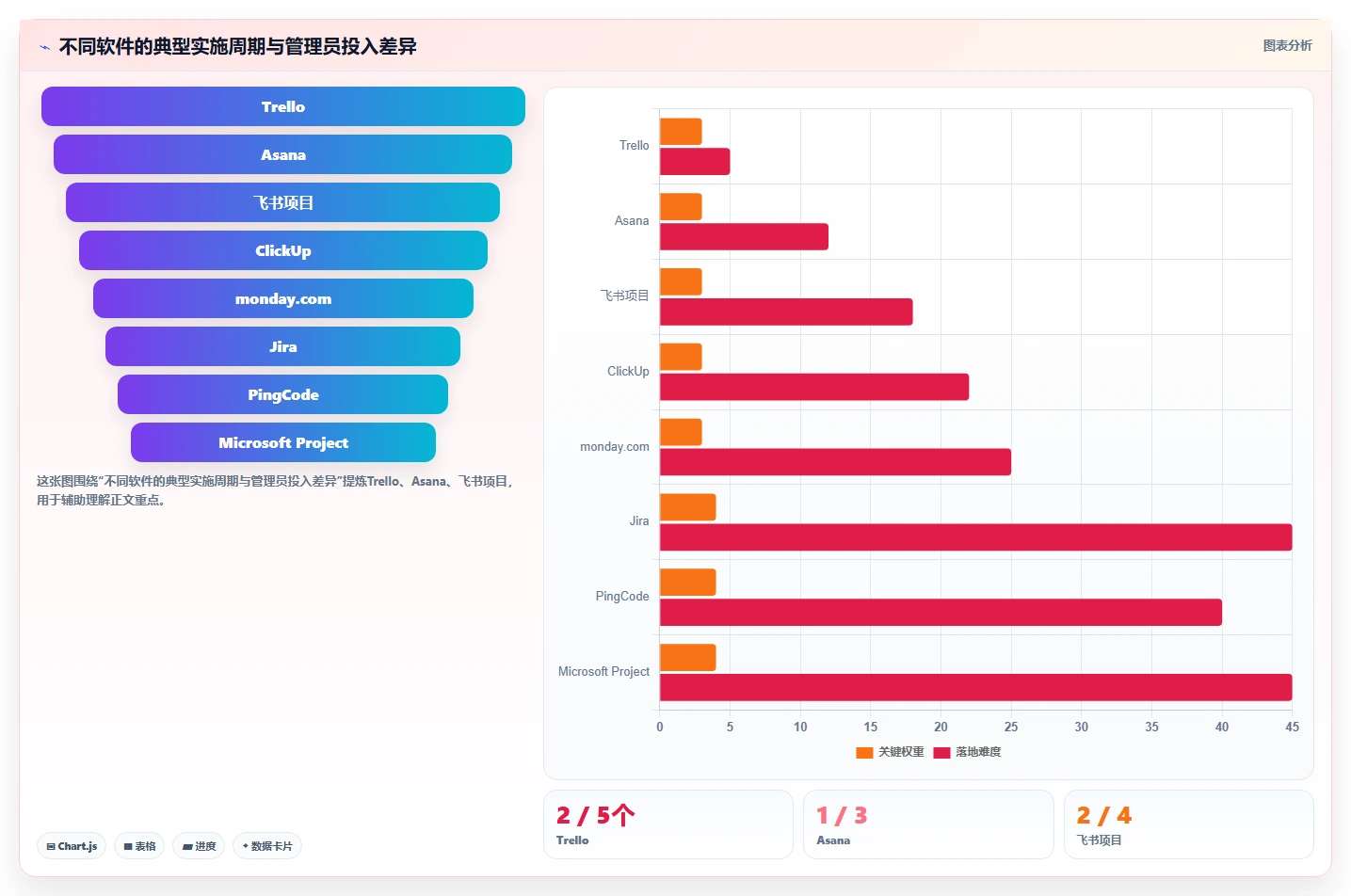This screenshot has height=896, width=1351.
Task: Click the orange Microsoft Project bar
Action: point(688,658)
